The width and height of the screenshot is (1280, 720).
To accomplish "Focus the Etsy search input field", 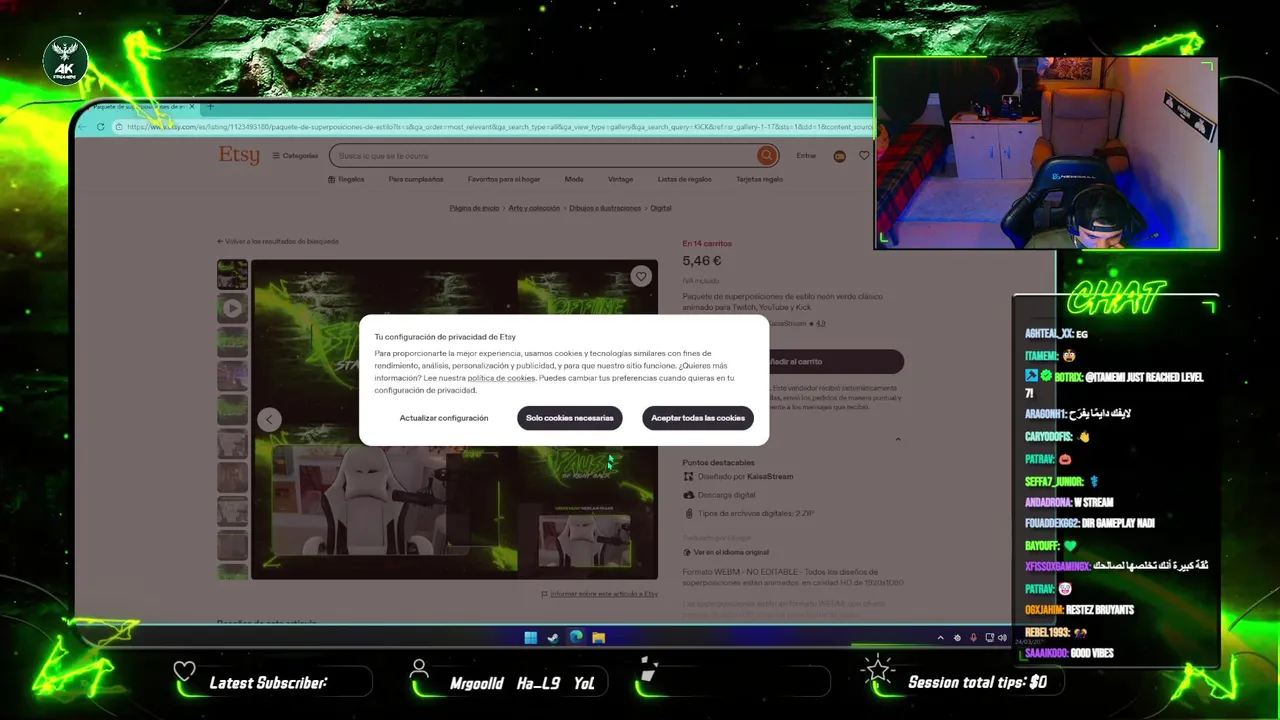I will click(x=546, y=156).
